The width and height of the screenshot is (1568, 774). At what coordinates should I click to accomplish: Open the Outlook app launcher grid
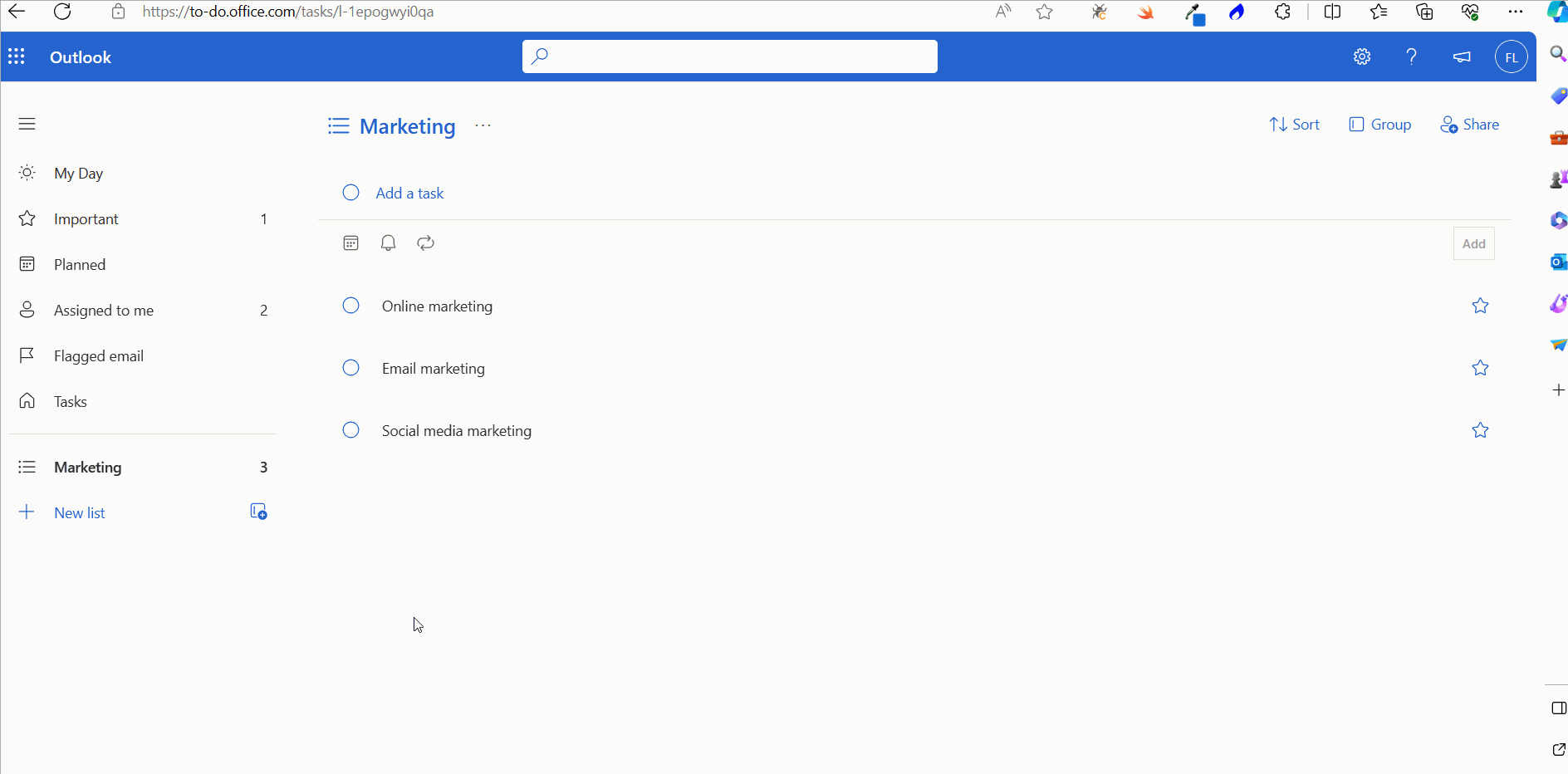click(17, 56)
